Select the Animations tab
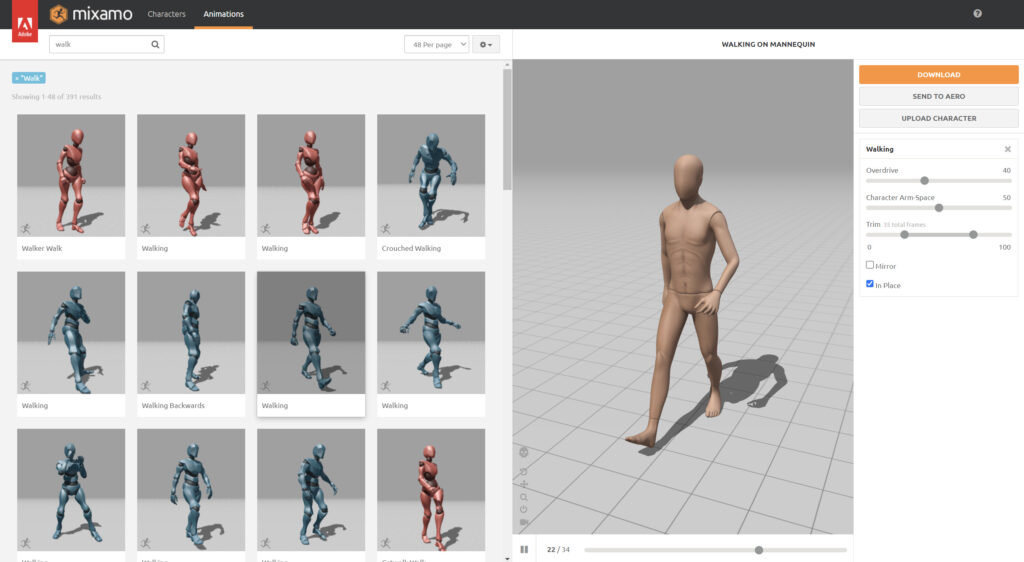 pyautogui.click(x=223, y=14)
